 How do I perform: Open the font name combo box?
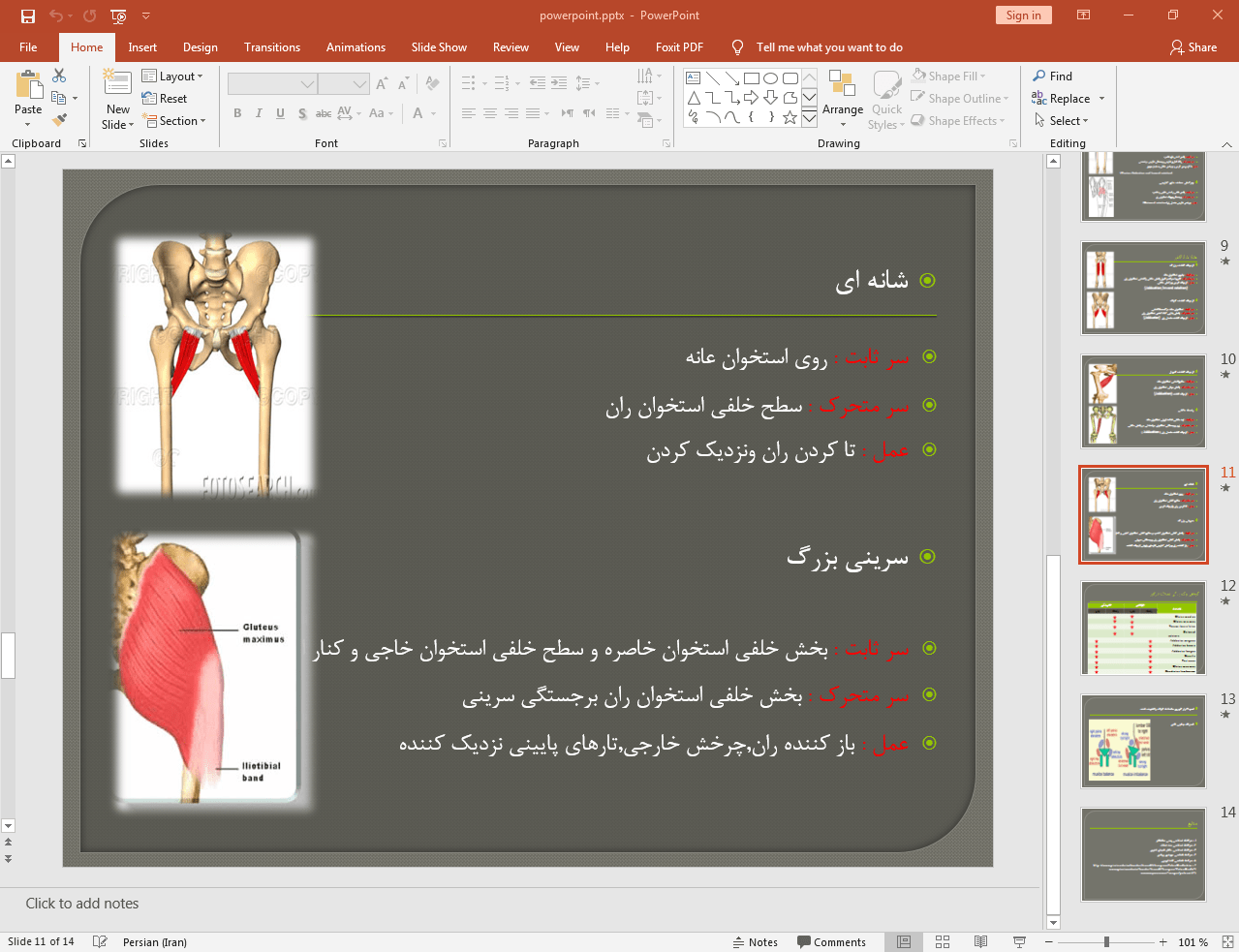pyautogui.click(x=272, y=84)
